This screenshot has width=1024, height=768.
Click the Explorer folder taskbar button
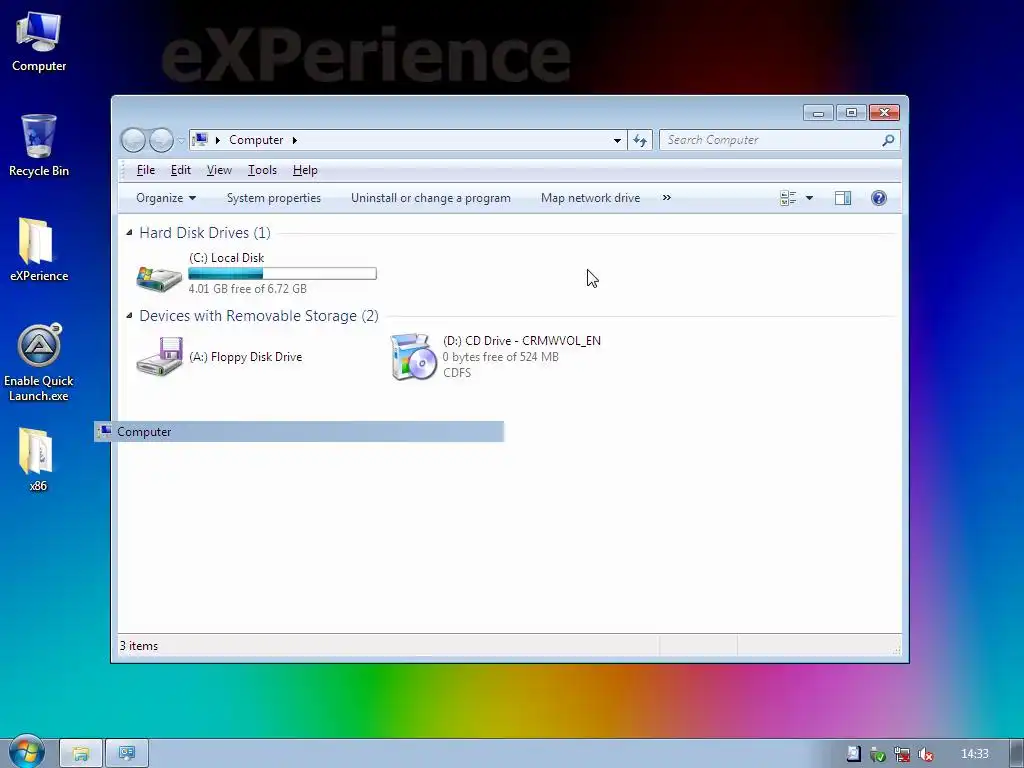pyautogui.click(x=80, y=754)
